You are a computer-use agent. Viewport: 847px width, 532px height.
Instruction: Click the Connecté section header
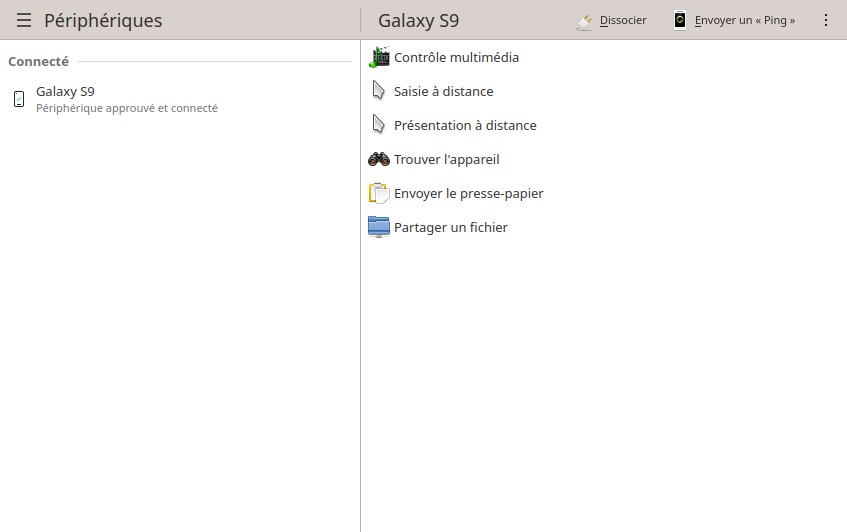point(38,62)
